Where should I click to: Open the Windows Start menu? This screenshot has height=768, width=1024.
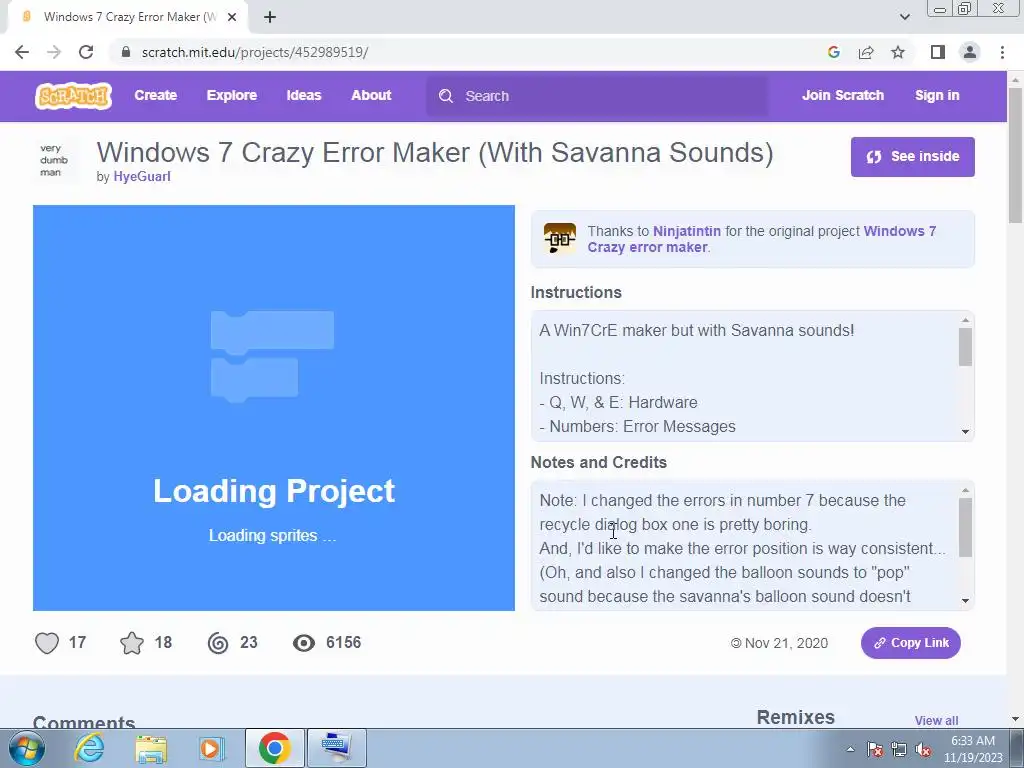coord(27,748)
